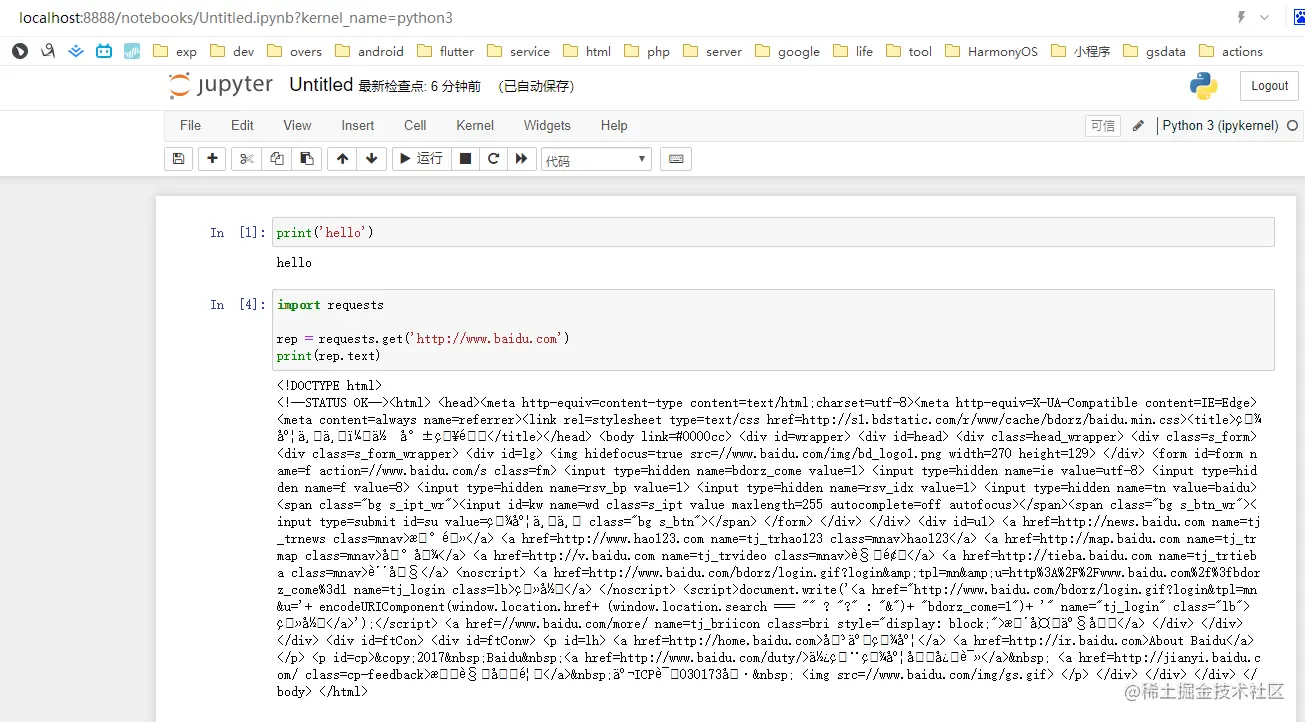The width and height of the screenshot is (1305, 722).
Task: Select the In [4] cell prompt
Action: pos(238,305)
